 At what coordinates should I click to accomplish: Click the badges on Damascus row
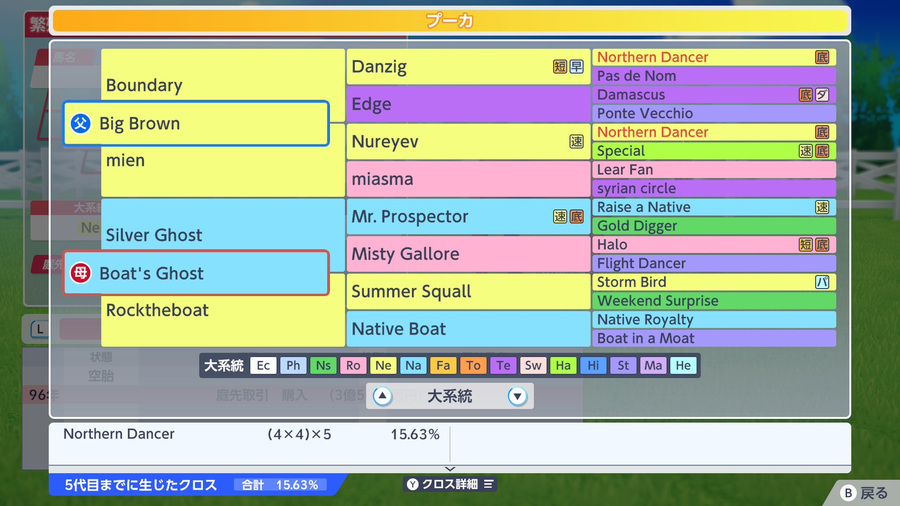[814, 95]
